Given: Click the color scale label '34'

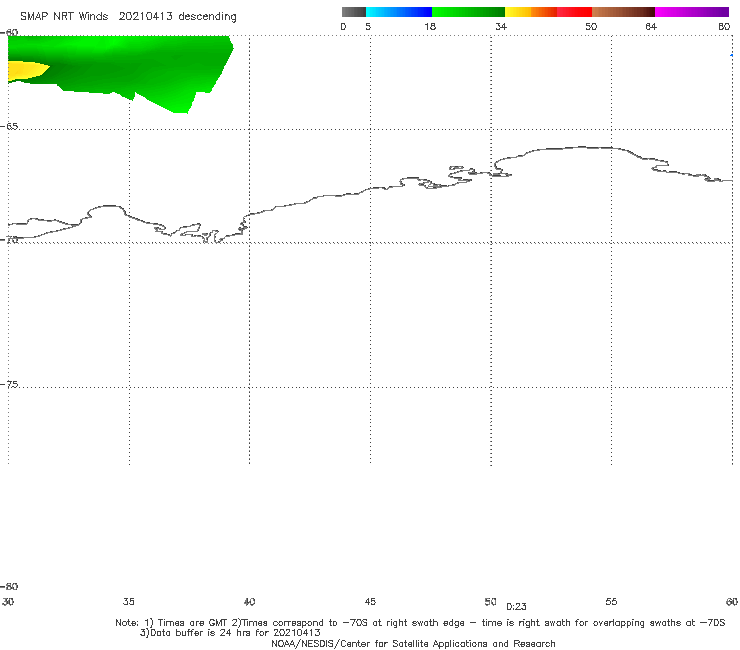Looking at the screenshot, I should [x=501, y=27].
